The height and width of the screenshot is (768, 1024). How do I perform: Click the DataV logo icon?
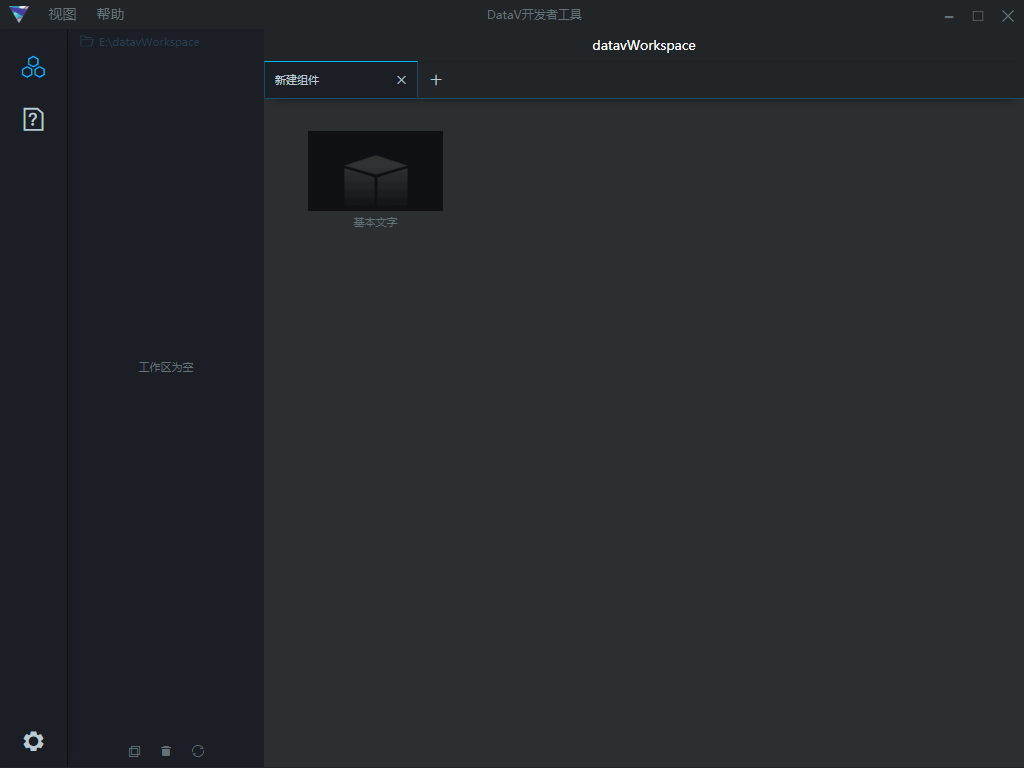point(19,14)
